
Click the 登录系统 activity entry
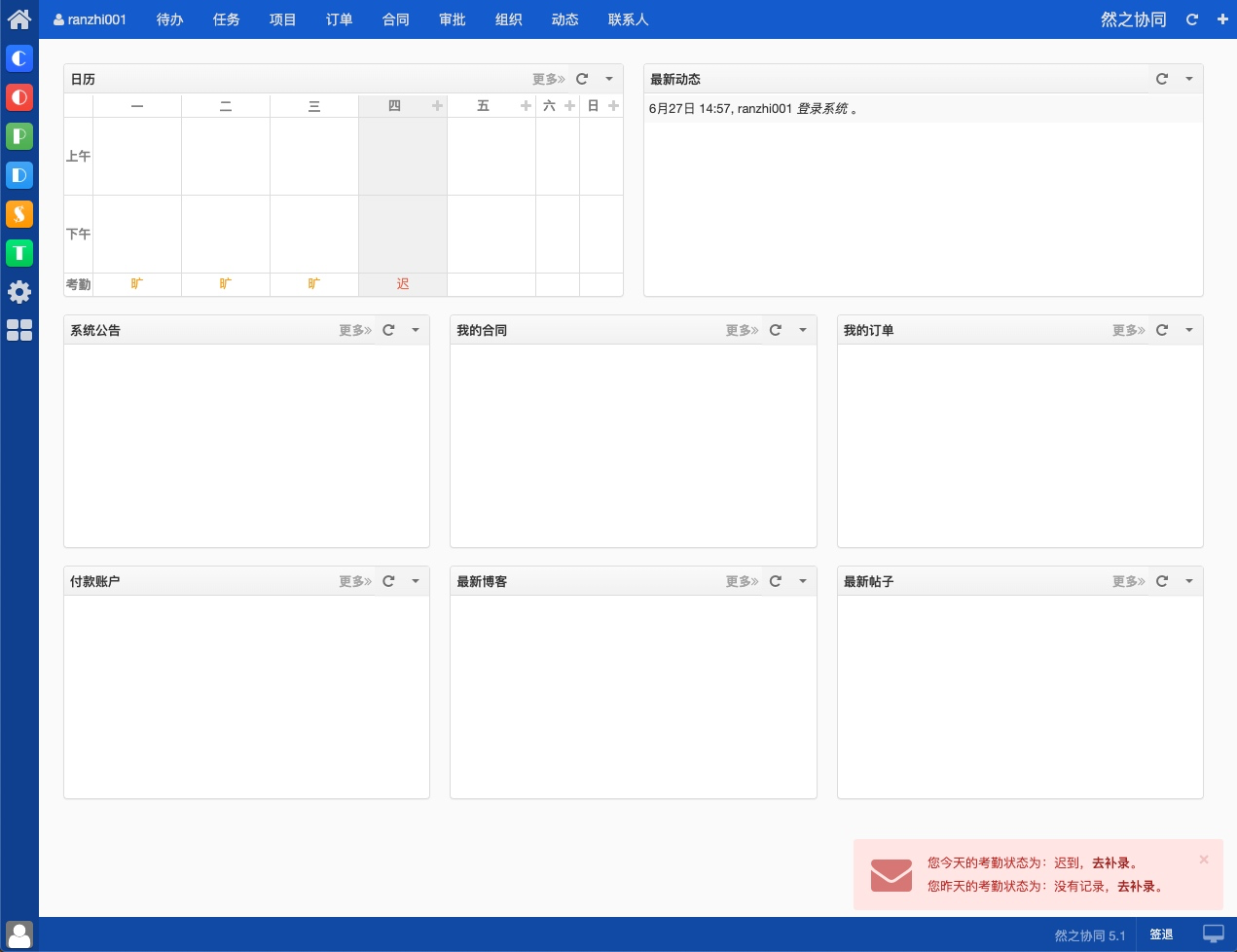click(822, 109)
